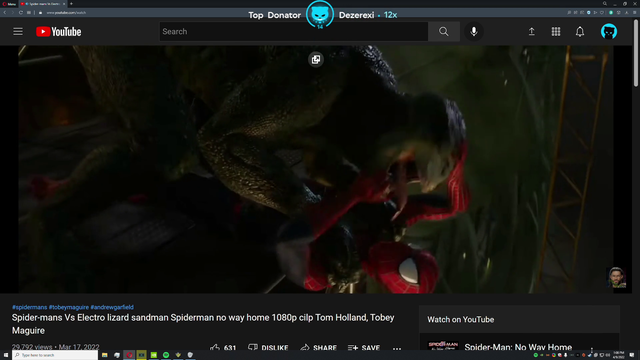Go to the YouTube home logo
Viewport: 640px width, 360px height.
coord(58,31)
